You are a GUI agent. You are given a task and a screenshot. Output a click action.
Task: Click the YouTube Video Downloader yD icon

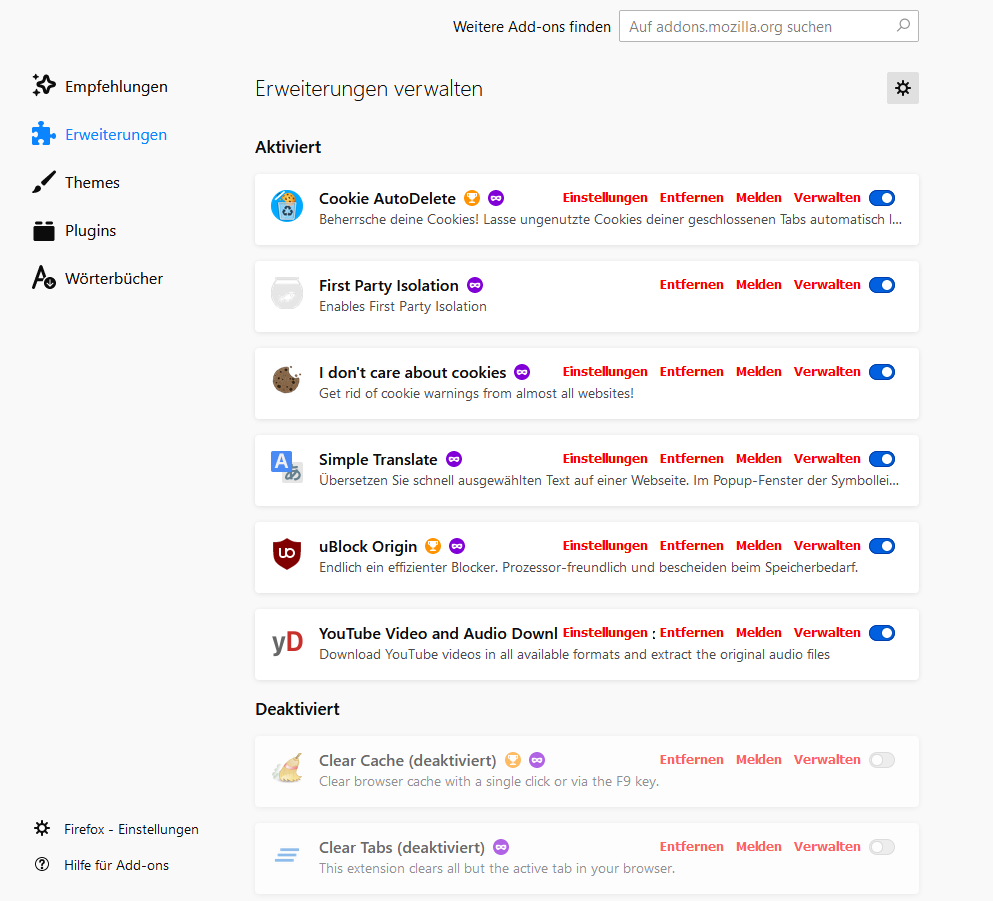click(x=287, y=641)
